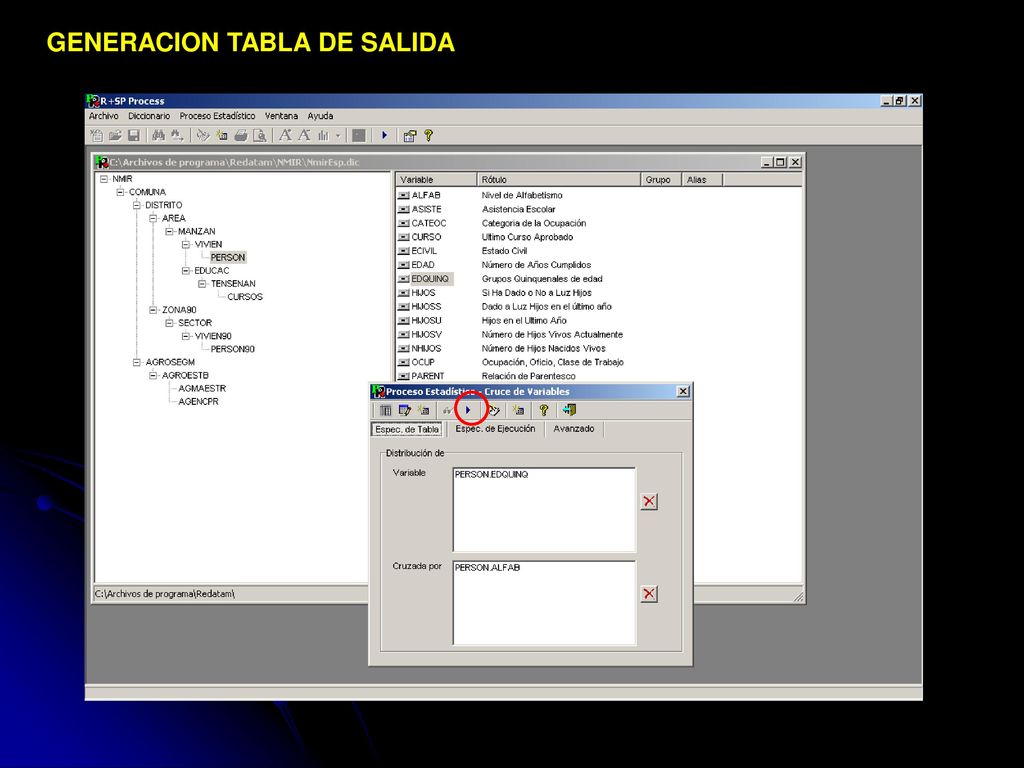
Task: Select the PERSON entity in the tree
Action: pyautogui.click(x=228, y=257)
